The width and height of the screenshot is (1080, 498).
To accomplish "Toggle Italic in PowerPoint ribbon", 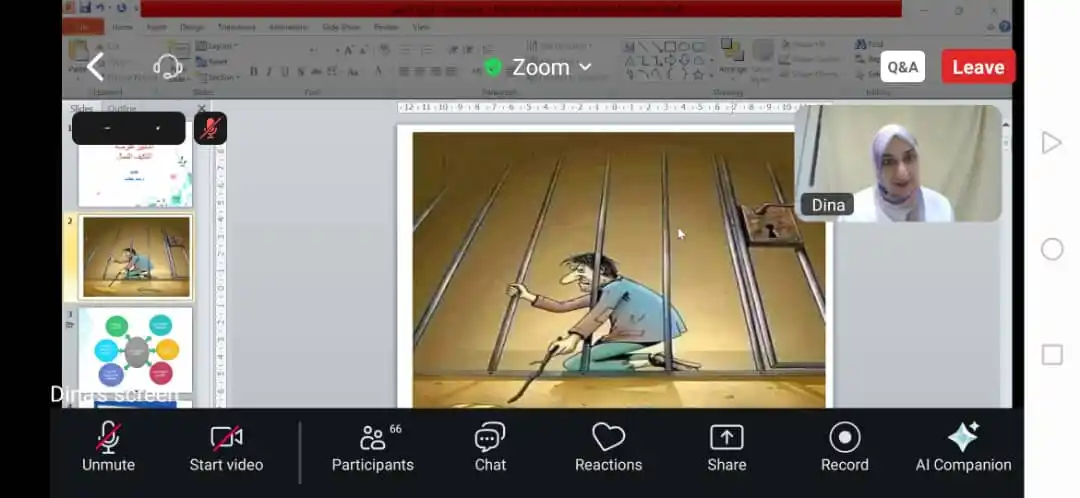I will pyautogui.click(x=269, y=72).
